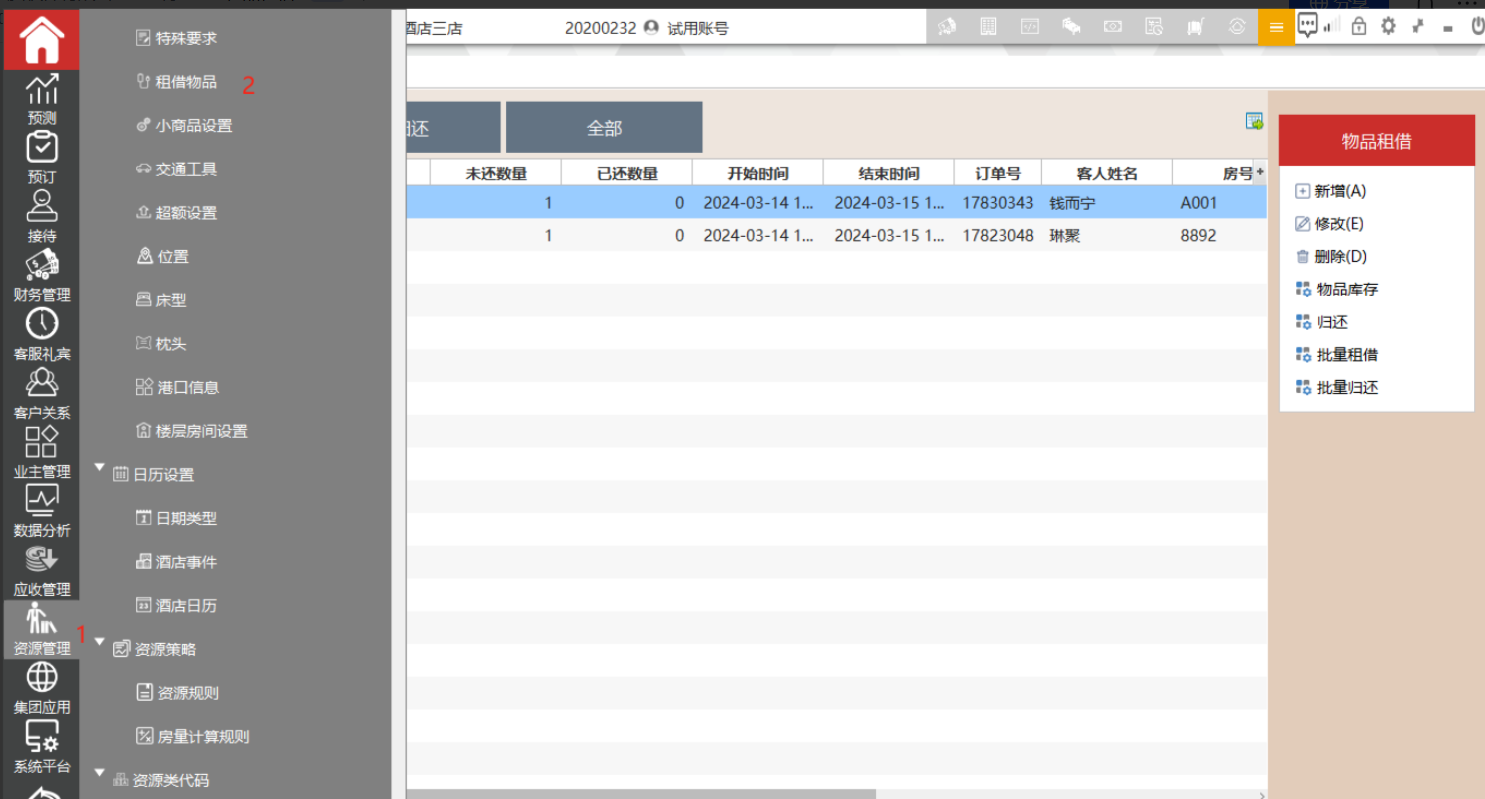Click the lock screen padlock icon
The image size is (1485, 799).
pyautogui.click(x=1358, y=27)
